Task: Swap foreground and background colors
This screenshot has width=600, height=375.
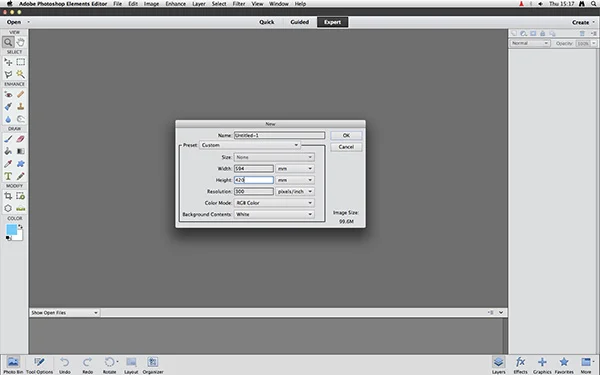Action: coord(20,227)
